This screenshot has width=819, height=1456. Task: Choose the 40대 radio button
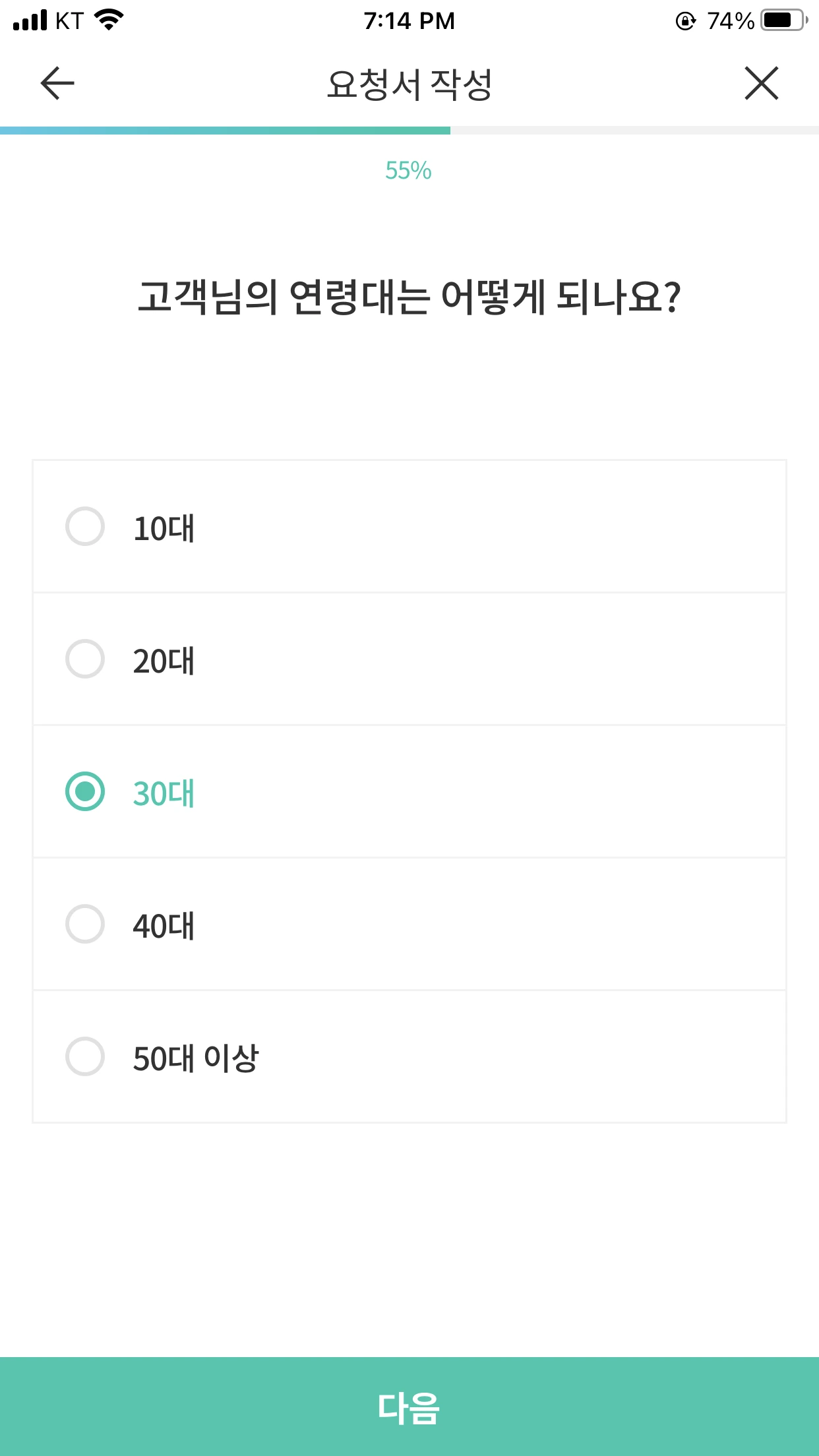[x=85, y=924]
